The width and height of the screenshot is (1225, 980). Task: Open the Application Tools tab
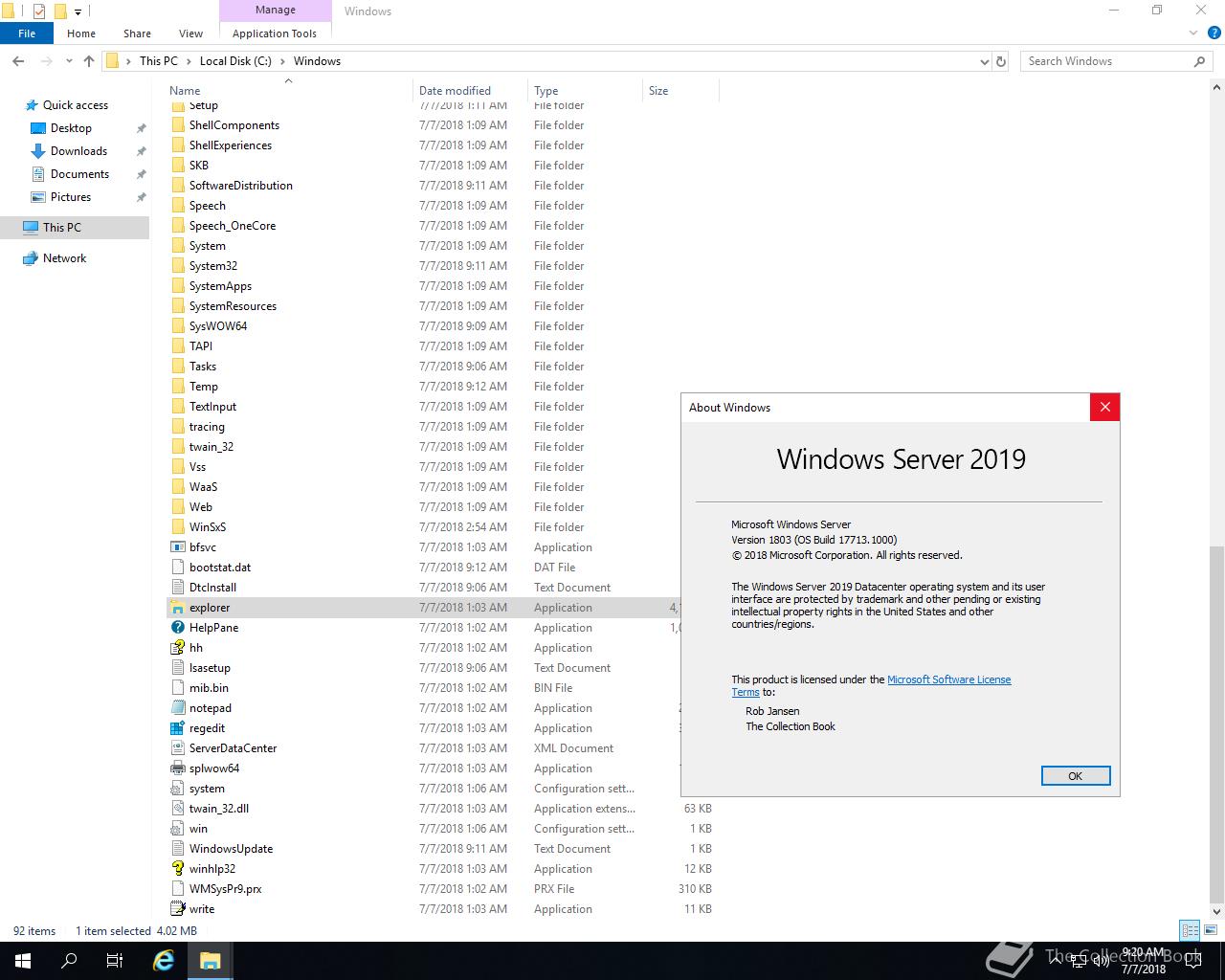coord(275,33)
